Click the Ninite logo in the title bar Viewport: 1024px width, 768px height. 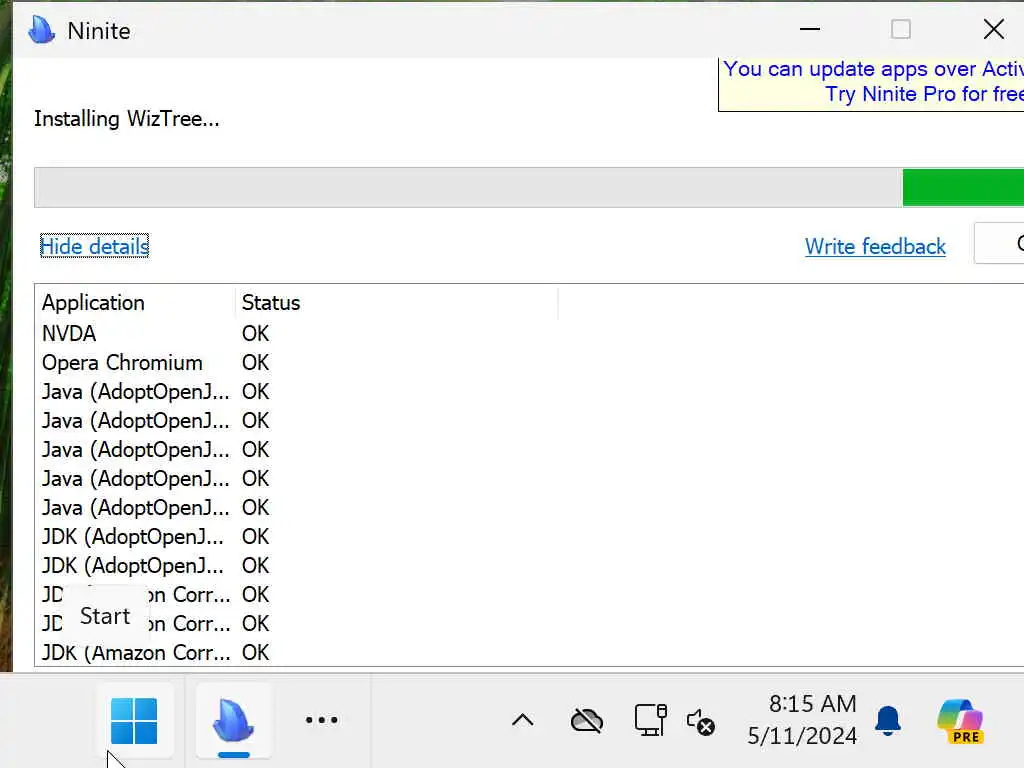tap(42, 30)
